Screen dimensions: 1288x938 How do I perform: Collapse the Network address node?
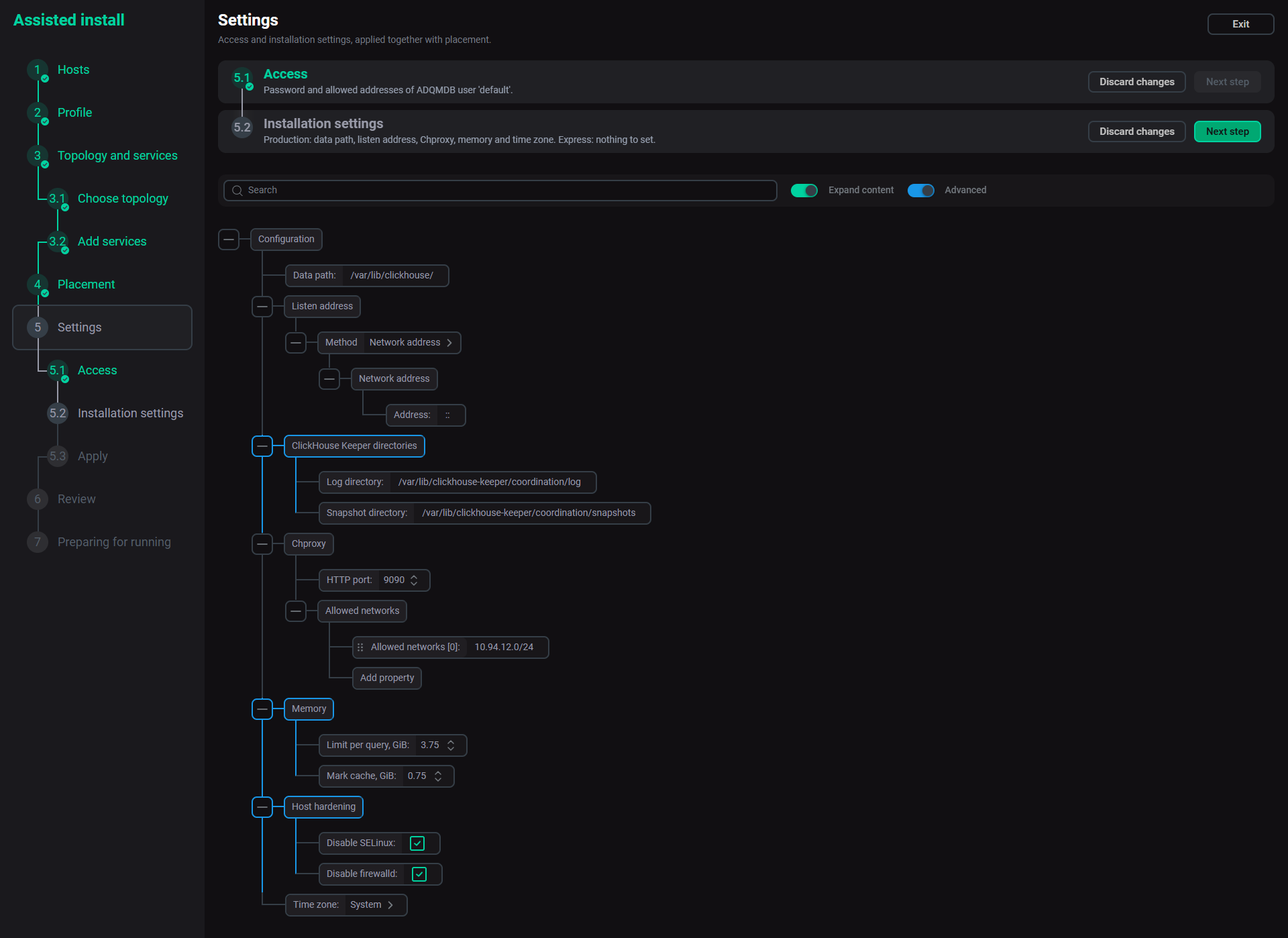click(x=329, y=379)
